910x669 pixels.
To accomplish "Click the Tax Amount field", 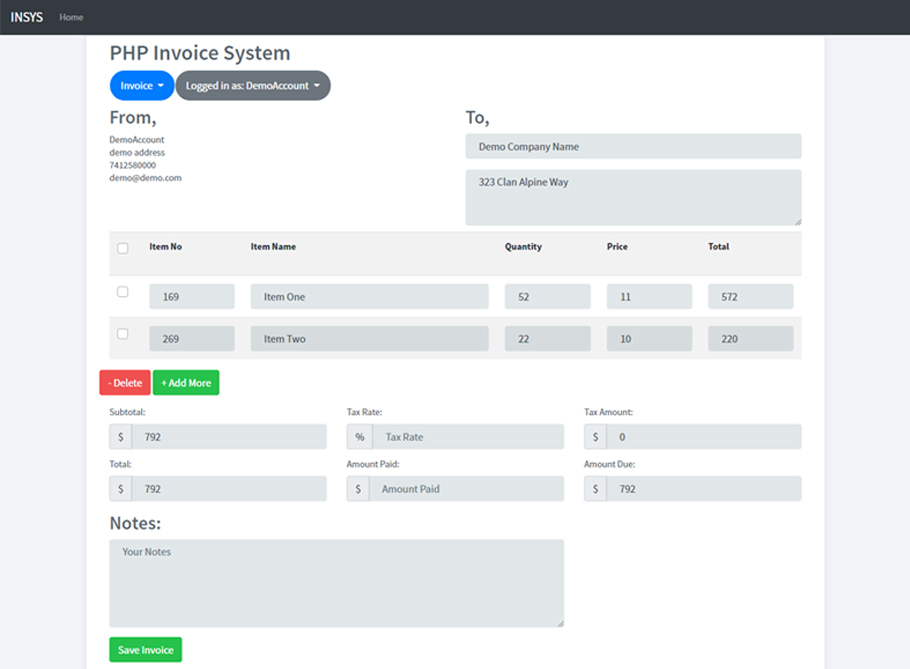I will point(703,436).
